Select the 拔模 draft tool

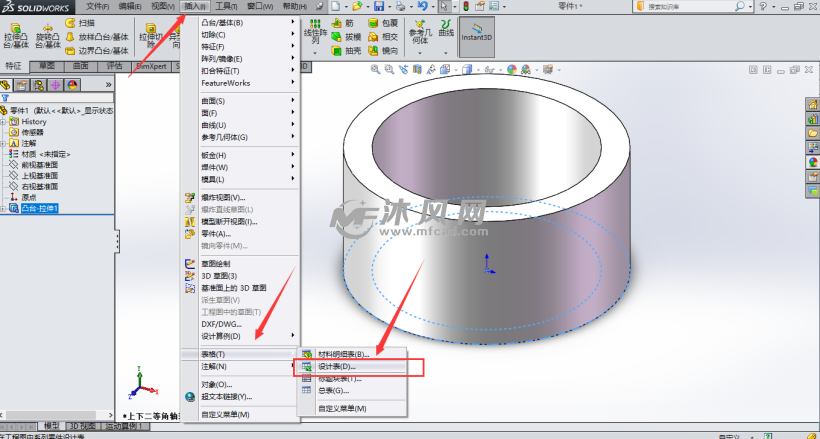click(x=346, y=37)
